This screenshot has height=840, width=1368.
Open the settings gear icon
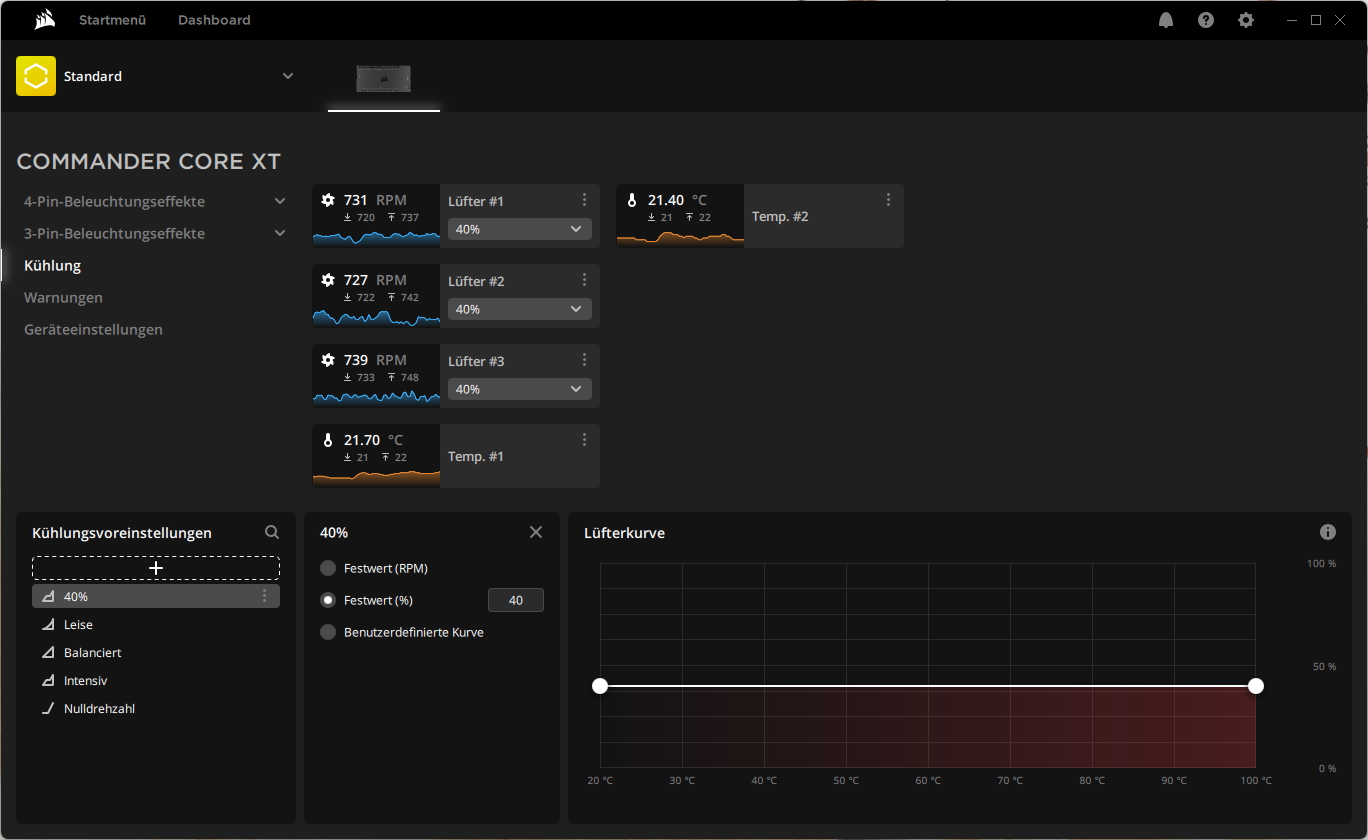coord(1246,20)
